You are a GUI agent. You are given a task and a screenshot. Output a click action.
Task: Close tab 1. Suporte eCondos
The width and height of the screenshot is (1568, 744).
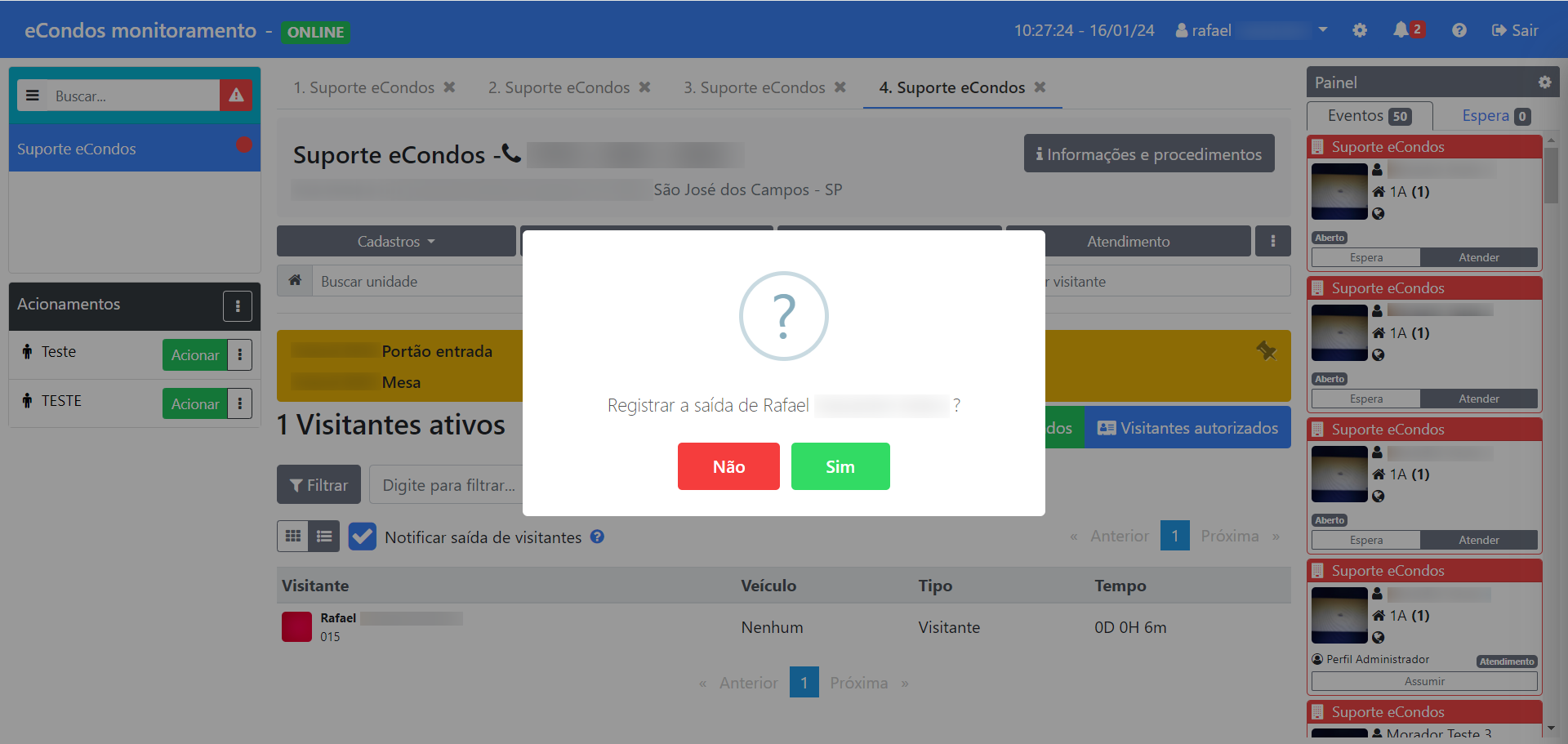449,87
